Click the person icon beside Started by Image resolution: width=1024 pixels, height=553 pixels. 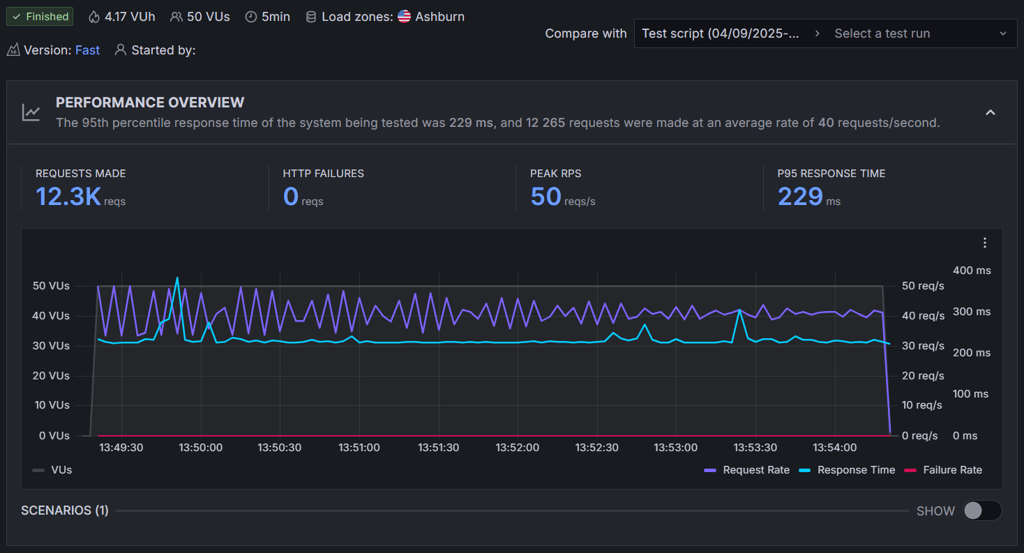[x=120, y=50]
